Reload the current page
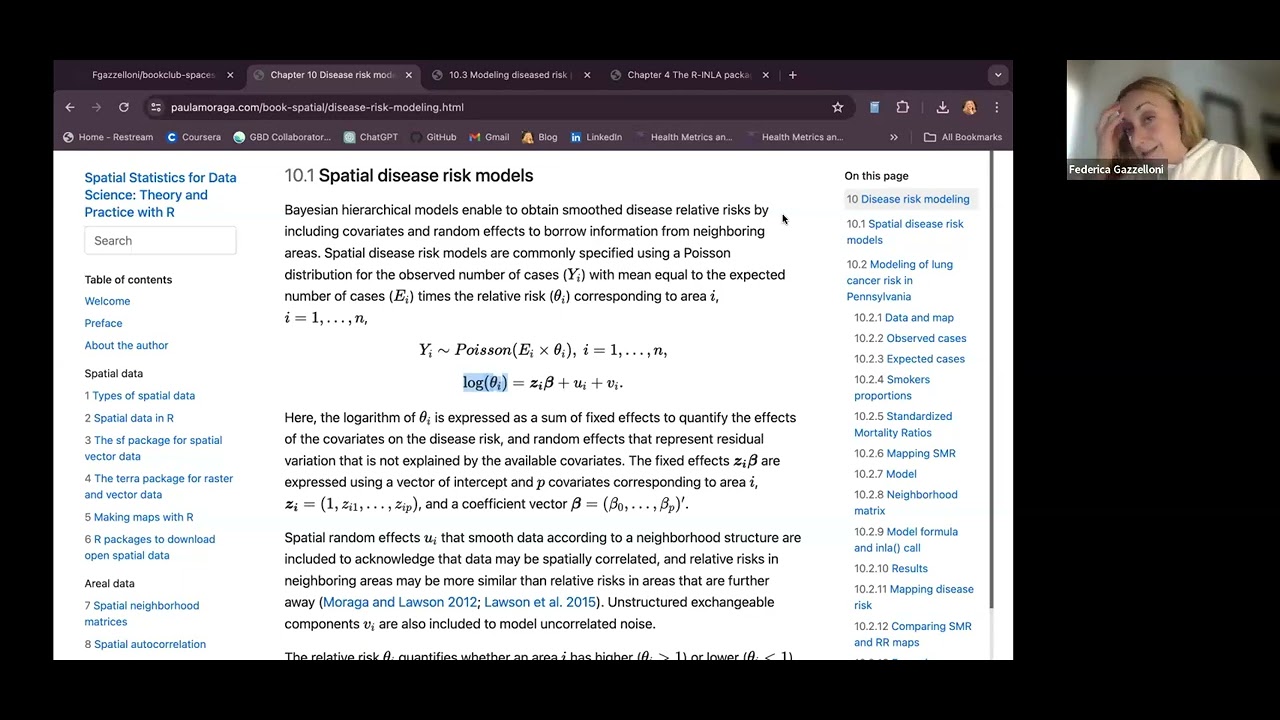The width and height of the screenshot is (1280, 720). point(124,107)
